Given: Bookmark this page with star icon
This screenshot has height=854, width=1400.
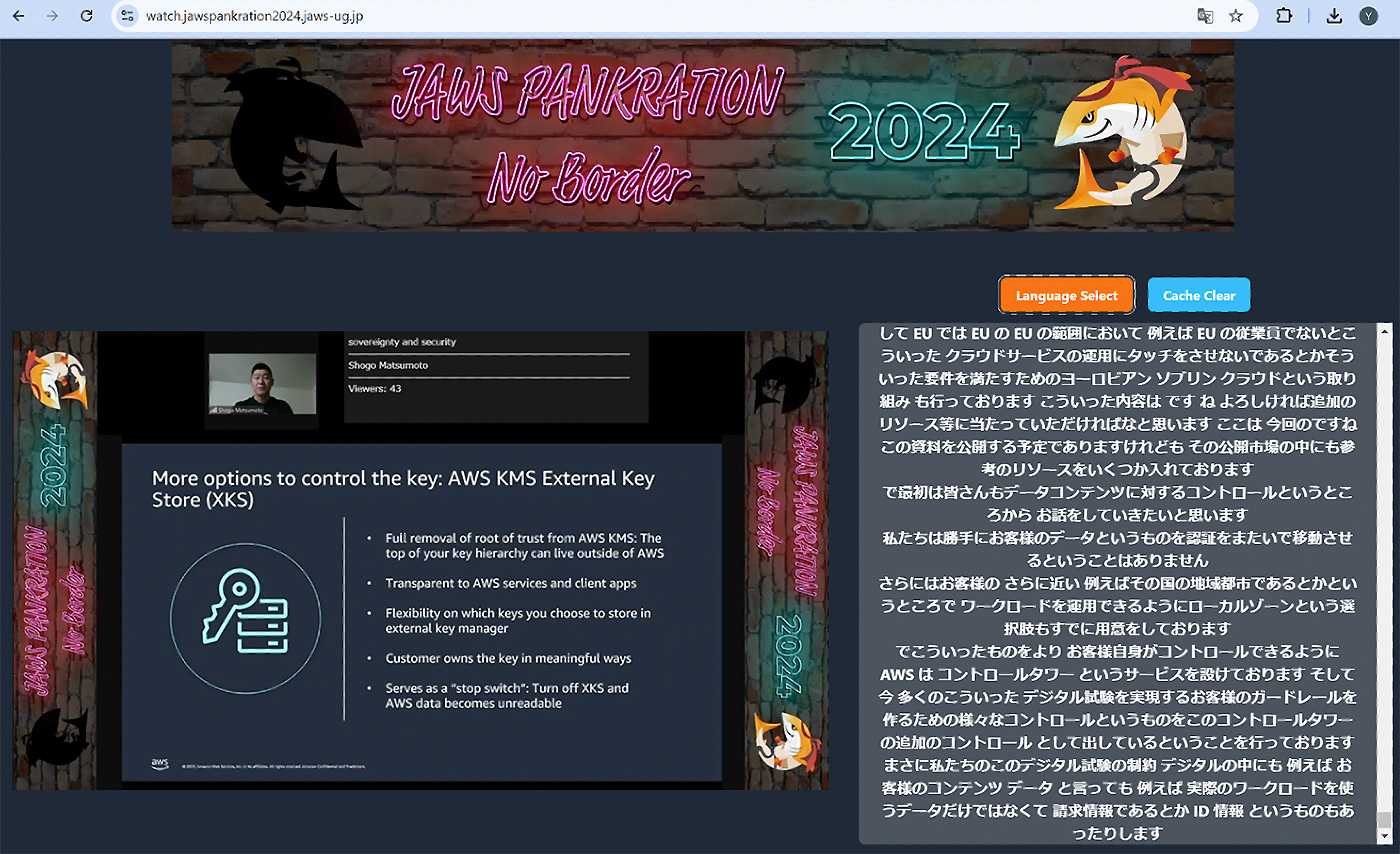Looking at the screenshot, I should (x=1236, y=16).
